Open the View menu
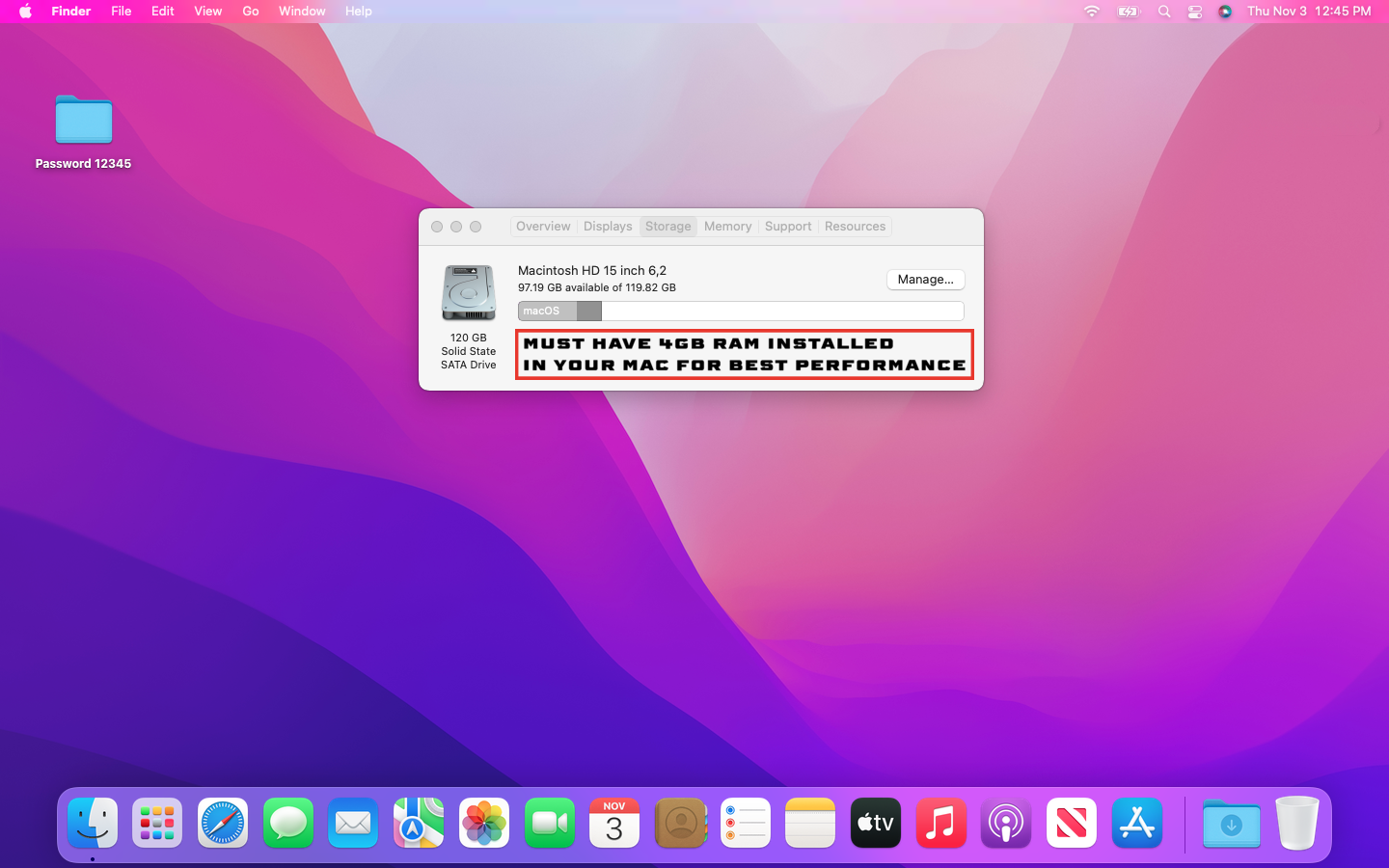Screen dimensions: 1389x868 tap(208, 12)
